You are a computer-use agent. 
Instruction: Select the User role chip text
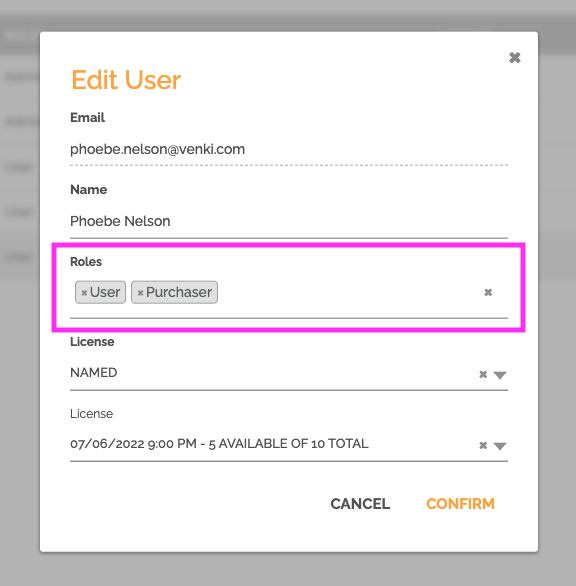click(105, 292)
